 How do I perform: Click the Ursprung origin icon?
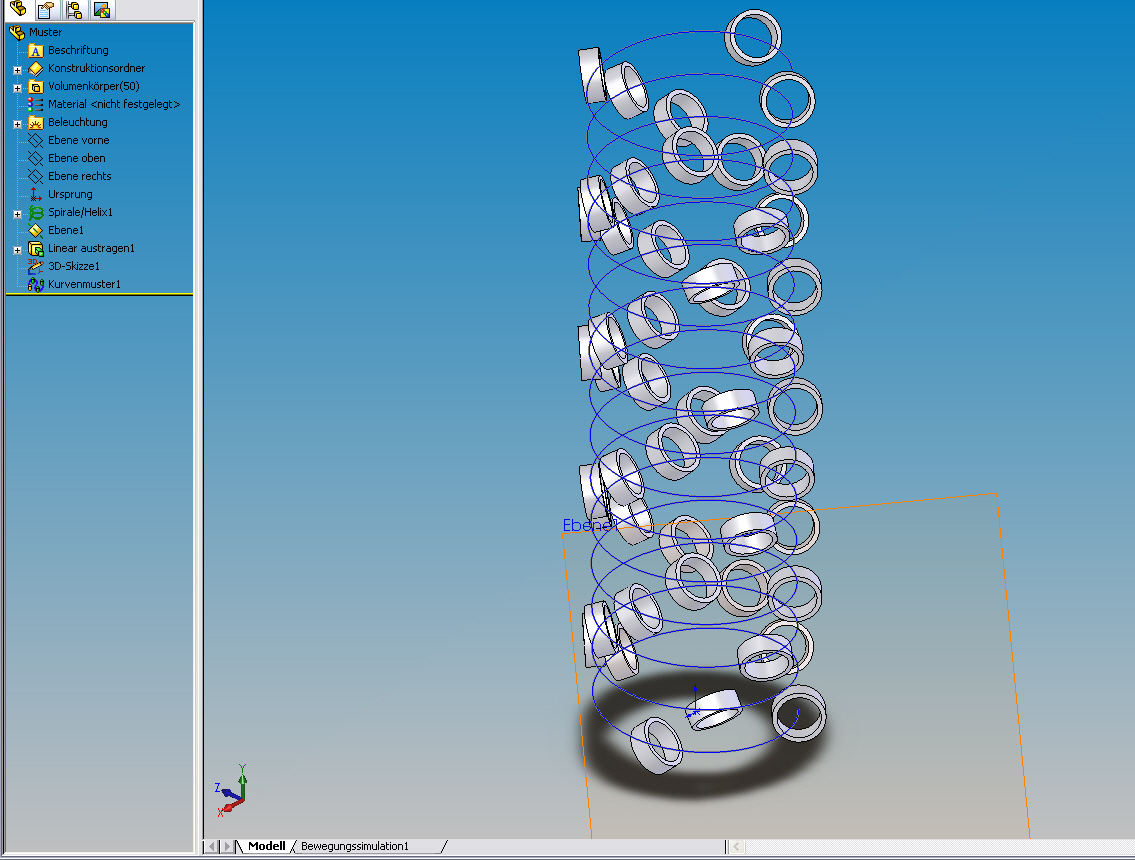click(x=35, y=194)
